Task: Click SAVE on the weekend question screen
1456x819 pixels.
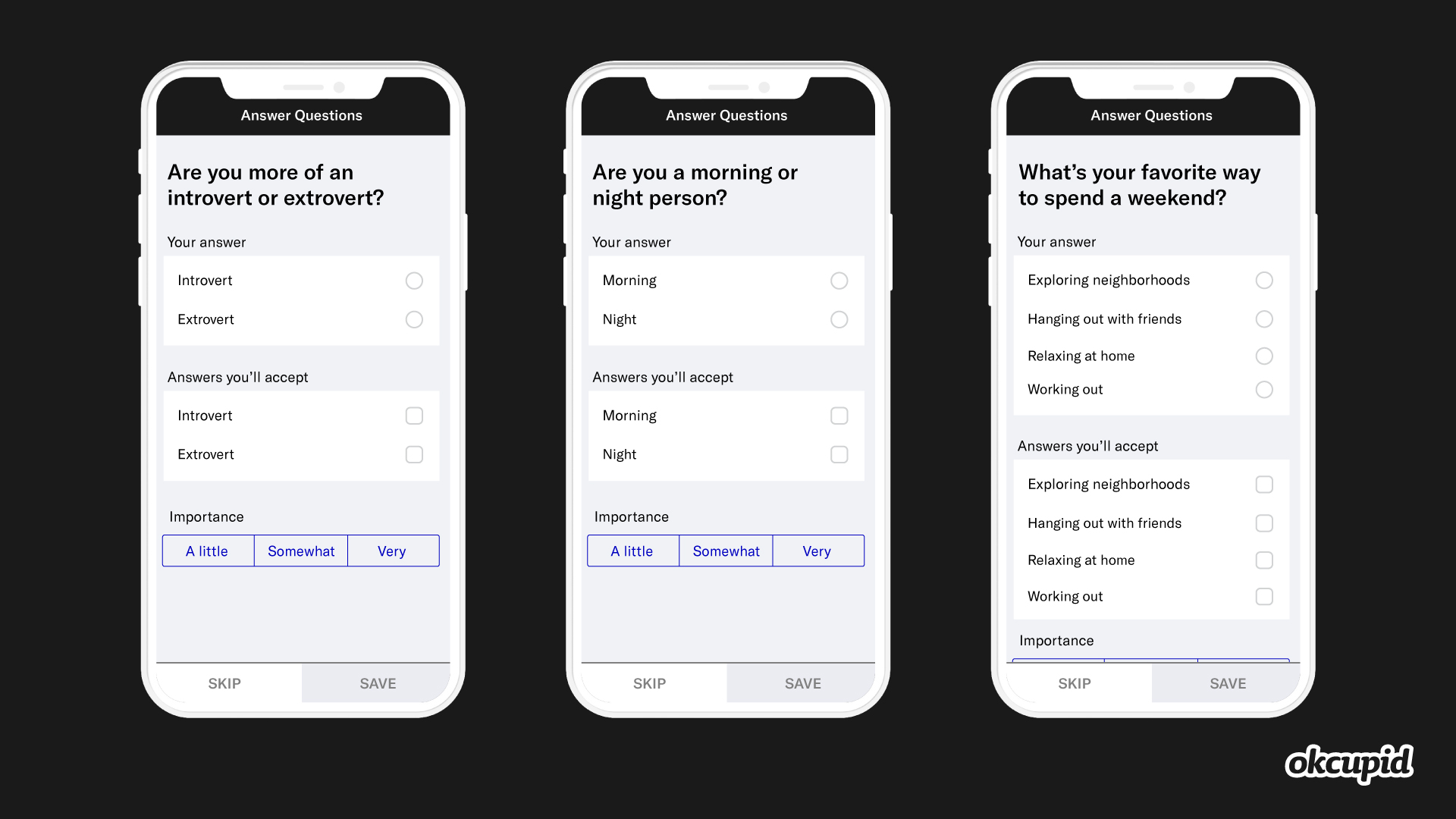Action: tap(1226, 683)
